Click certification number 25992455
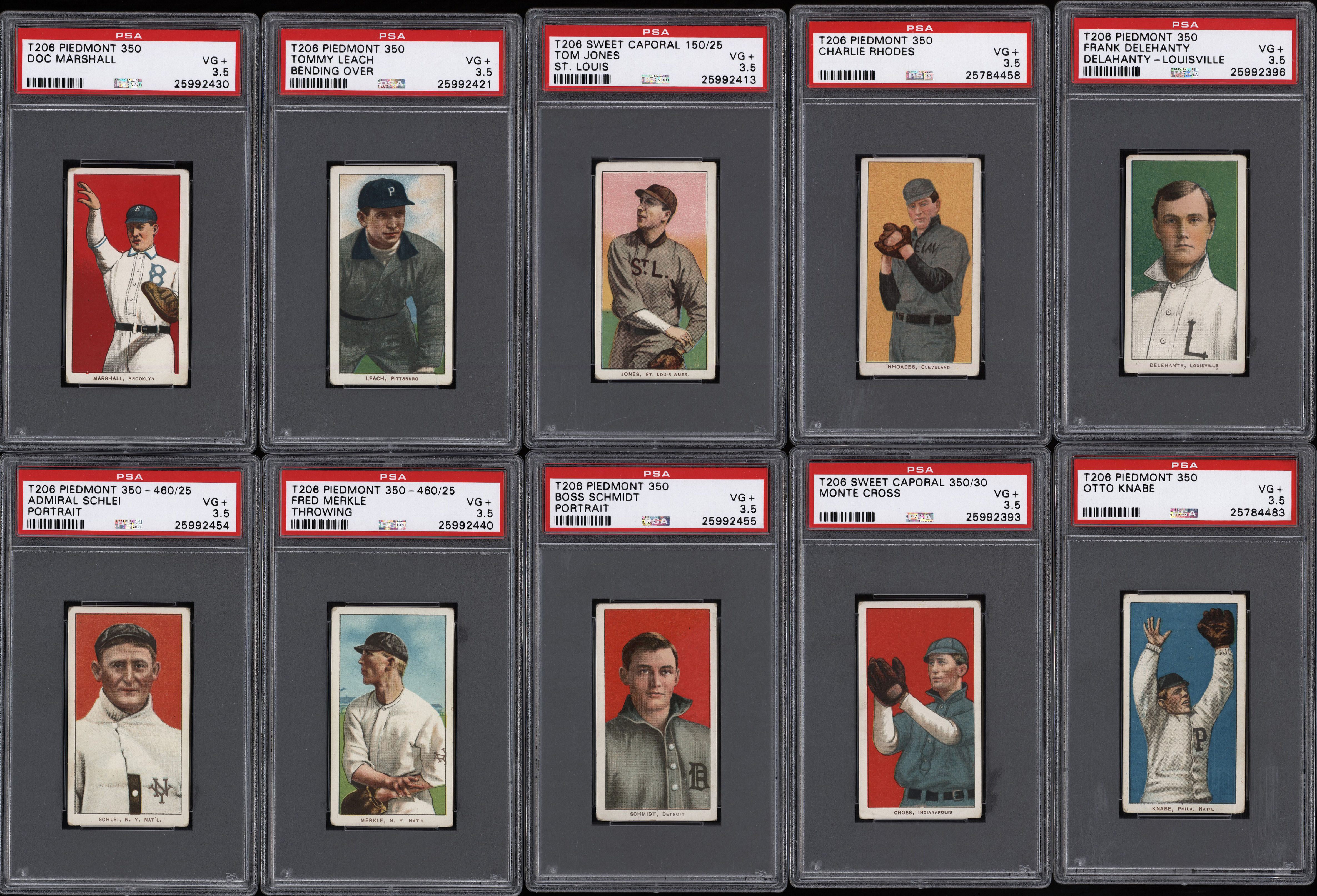The image size is (1317, 896). pyautogui.click(x=729, y=521)
